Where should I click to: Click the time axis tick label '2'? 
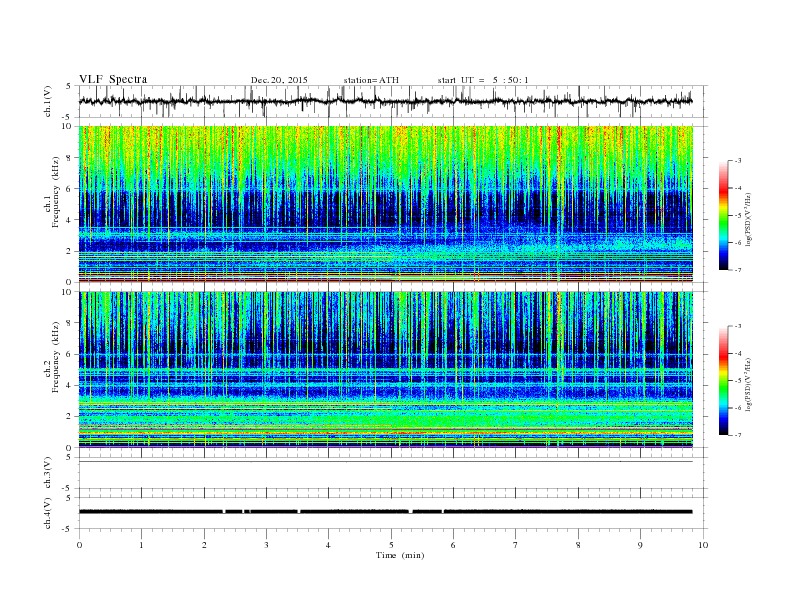pos(204,545)
